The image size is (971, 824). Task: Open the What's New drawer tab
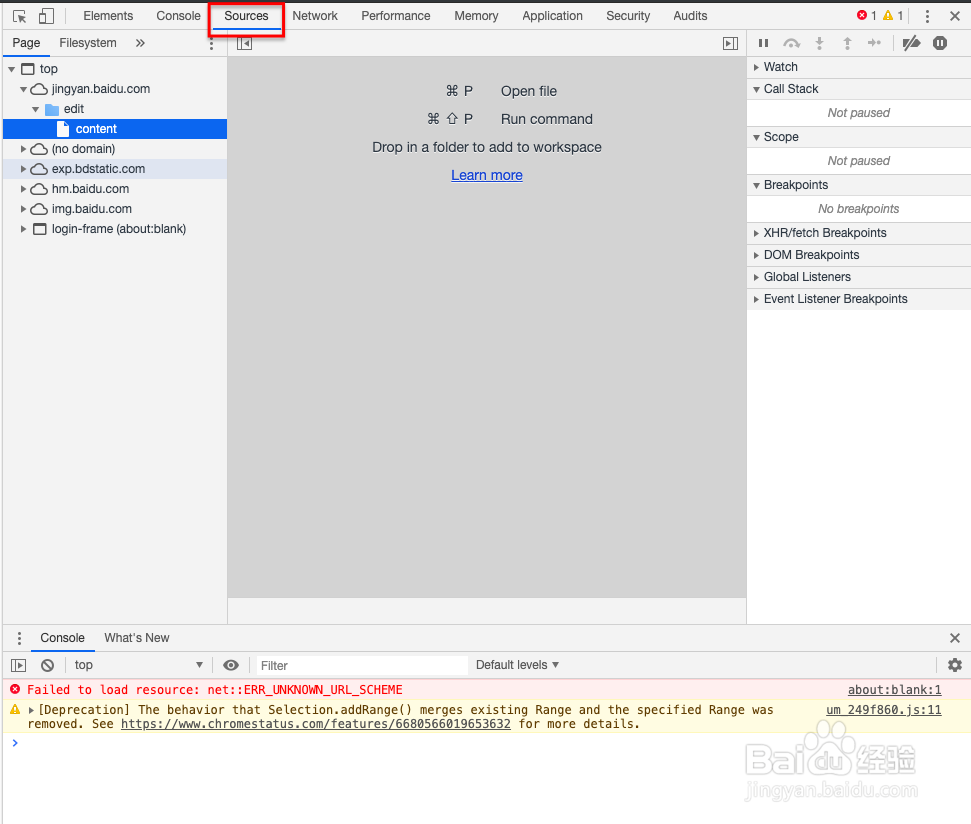[137, 638]
